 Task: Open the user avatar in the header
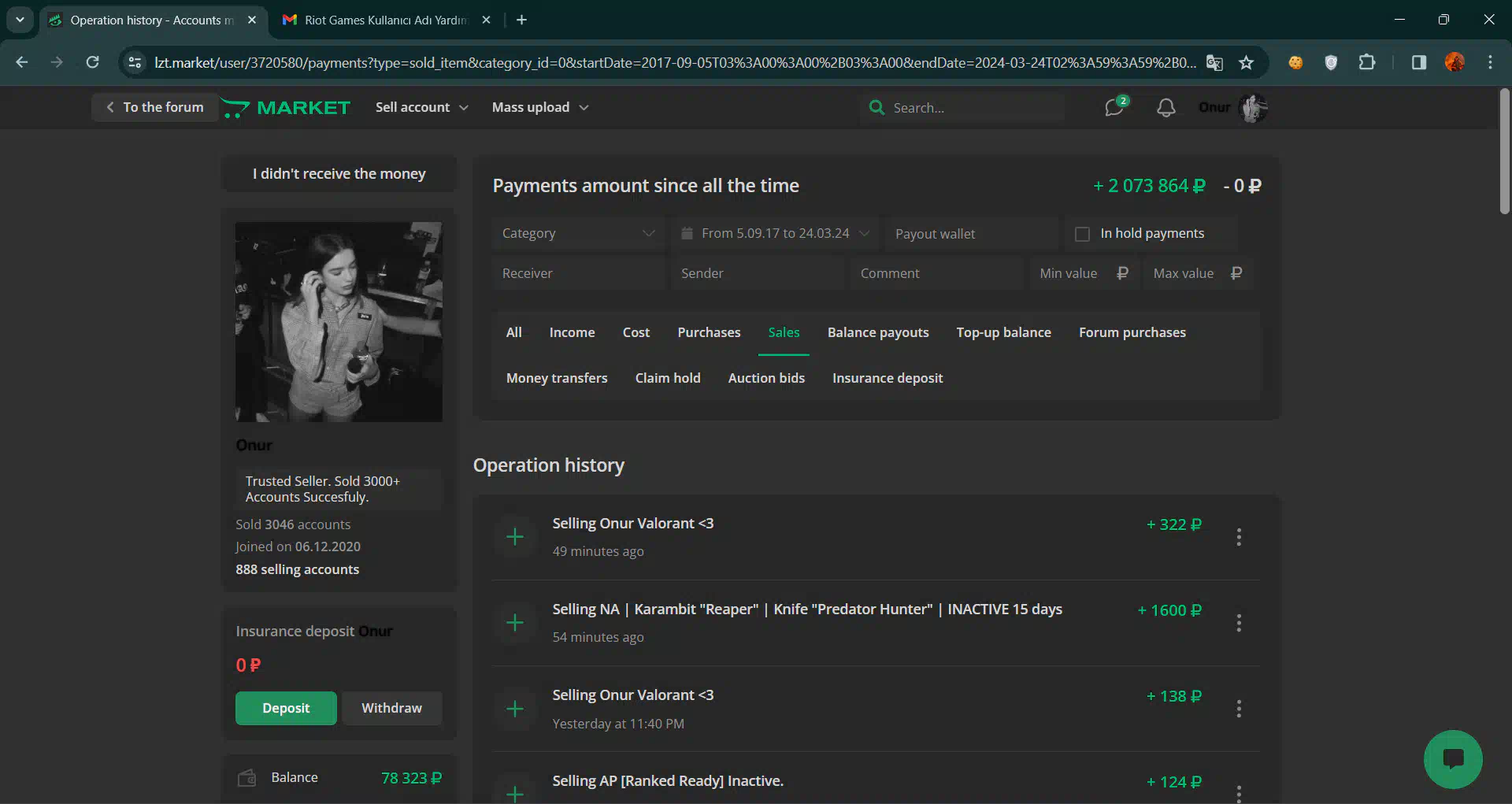(x=1253, y=107)
